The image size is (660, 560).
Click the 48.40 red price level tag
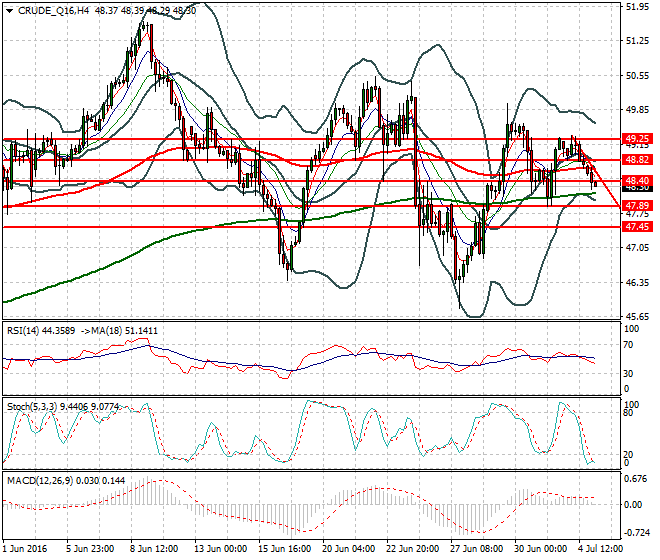click(637, 180)
